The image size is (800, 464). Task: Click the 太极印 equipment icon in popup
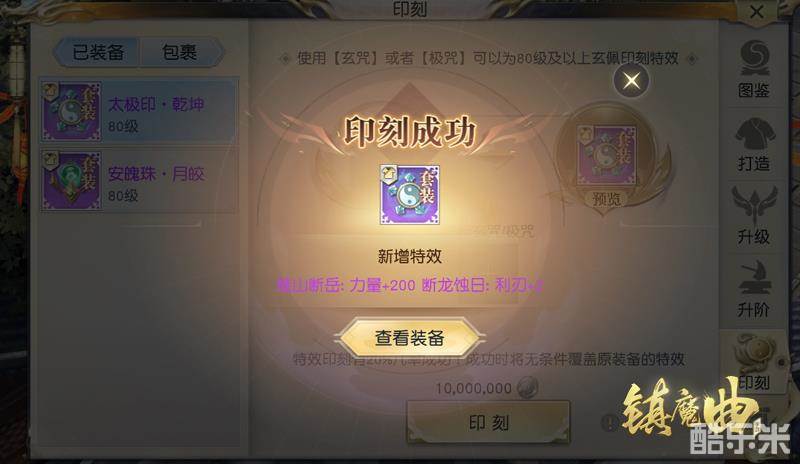click(410, 194)
